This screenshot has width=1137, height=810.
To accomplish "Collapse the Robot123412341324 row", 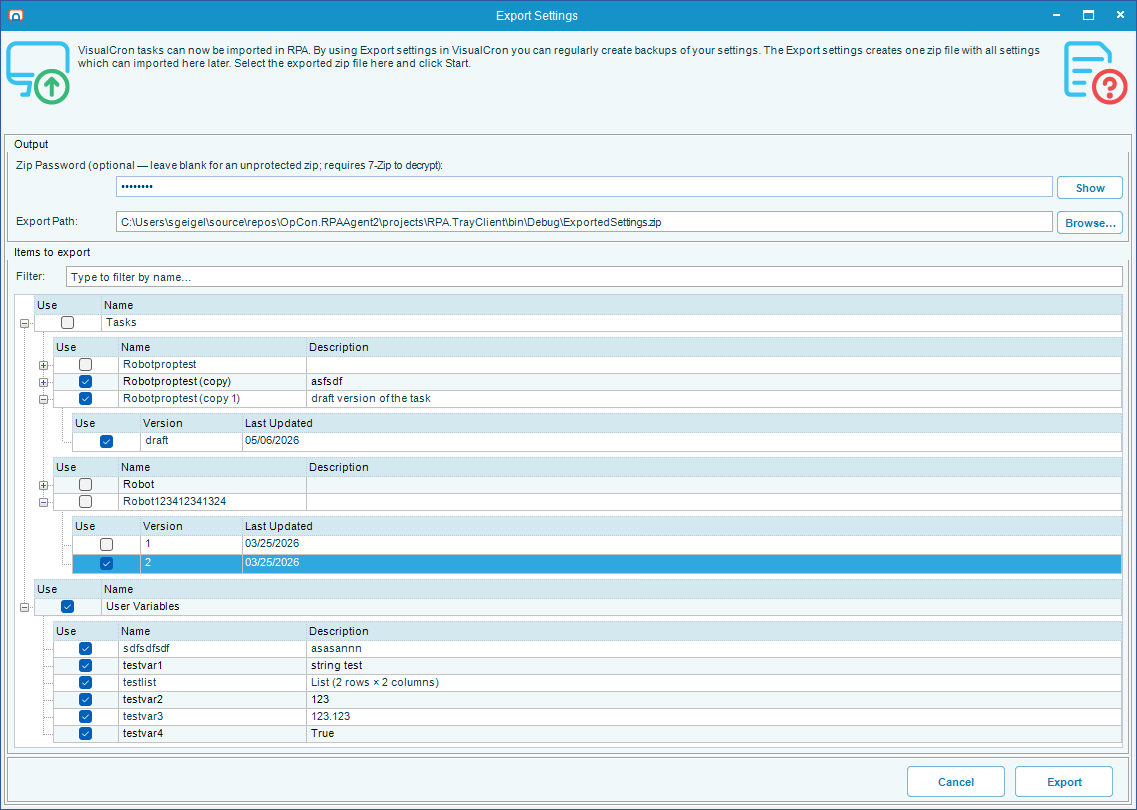I will point(44,502).
